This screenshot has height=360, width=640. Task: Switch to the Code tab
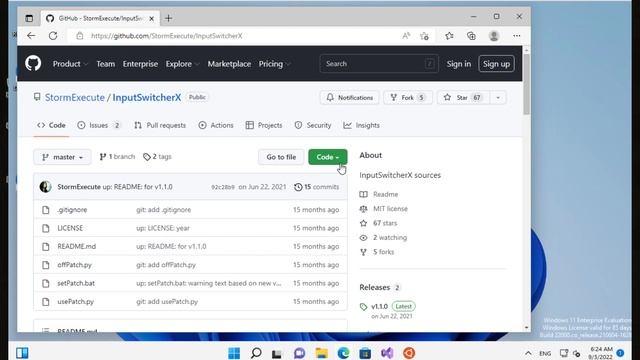(x=51, y=125)
